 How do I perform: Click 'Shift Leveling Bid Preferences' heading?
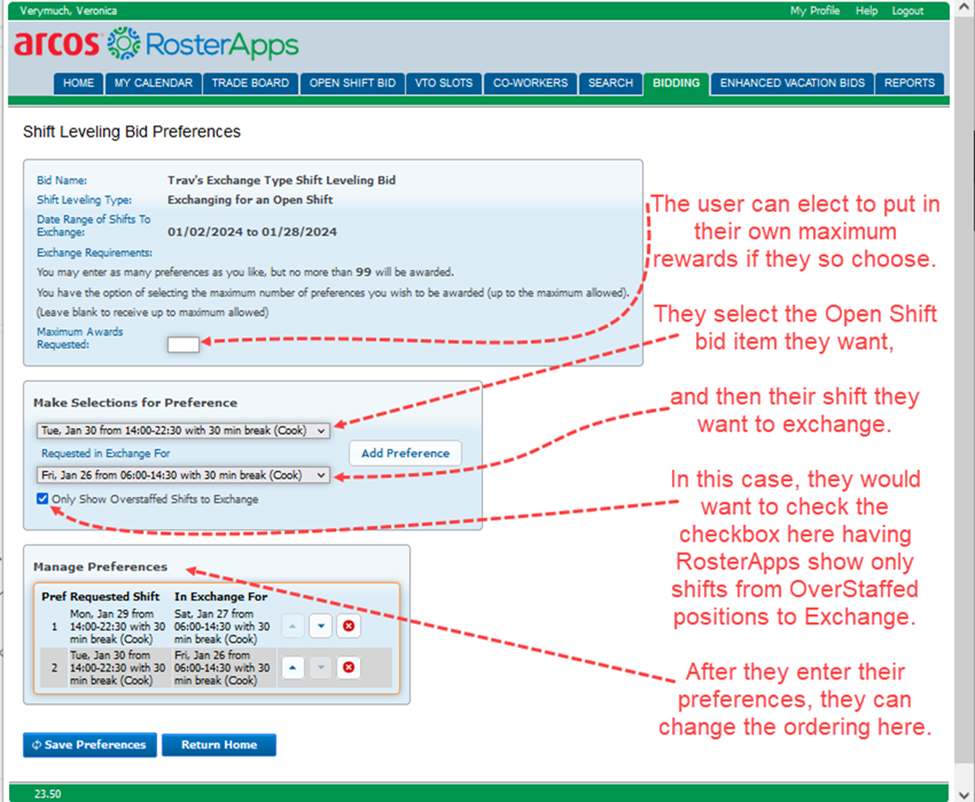132,132
